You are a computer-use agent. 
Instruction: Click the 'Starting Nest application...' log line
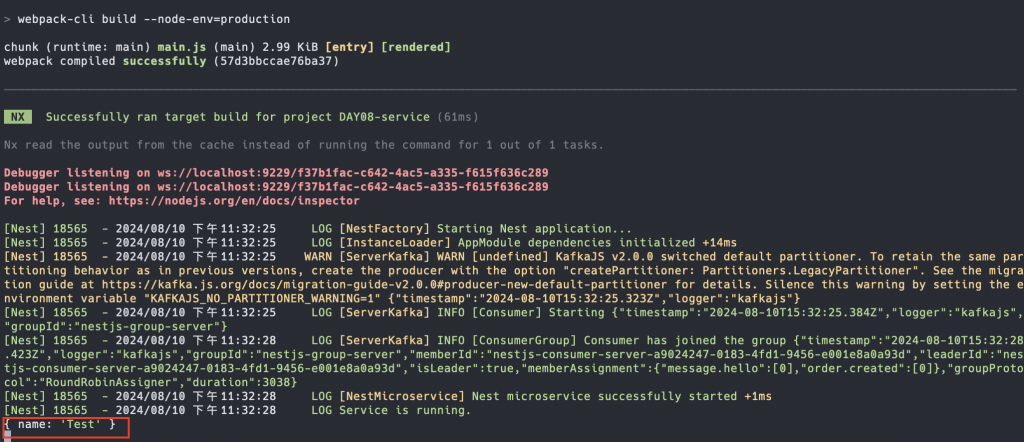[534, 229]
